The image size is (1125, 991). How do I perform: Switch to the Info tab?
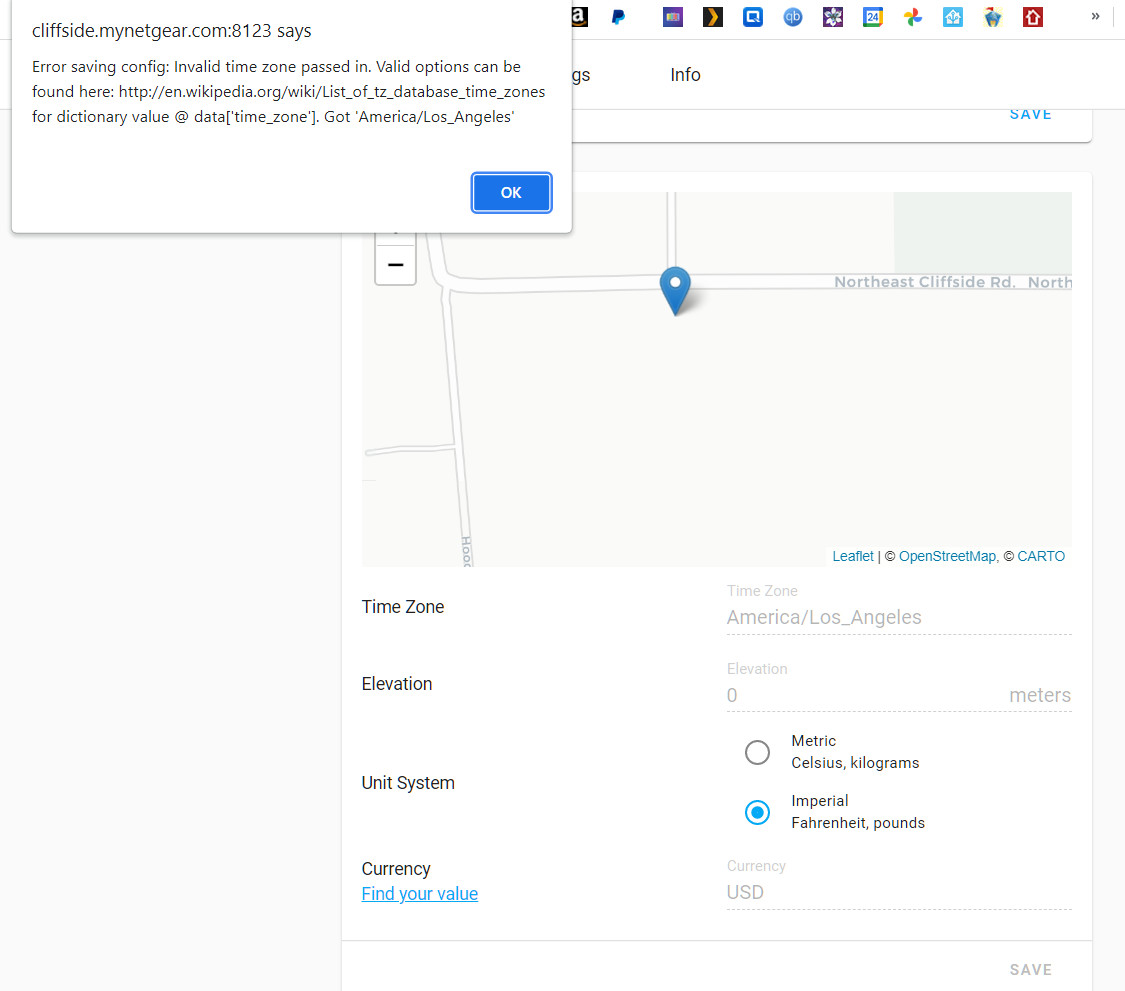(x=685, y=74)
